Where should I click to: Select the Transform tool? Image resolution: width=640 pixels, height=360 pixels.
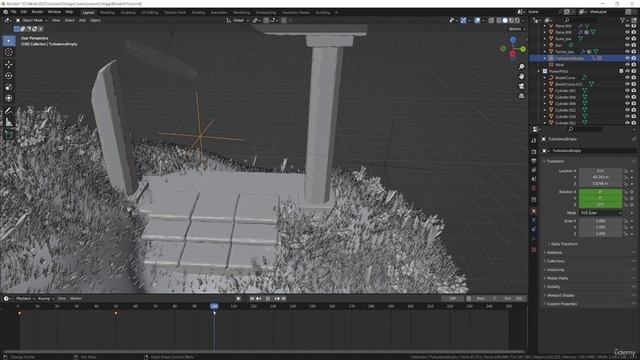tap(9, 98)
